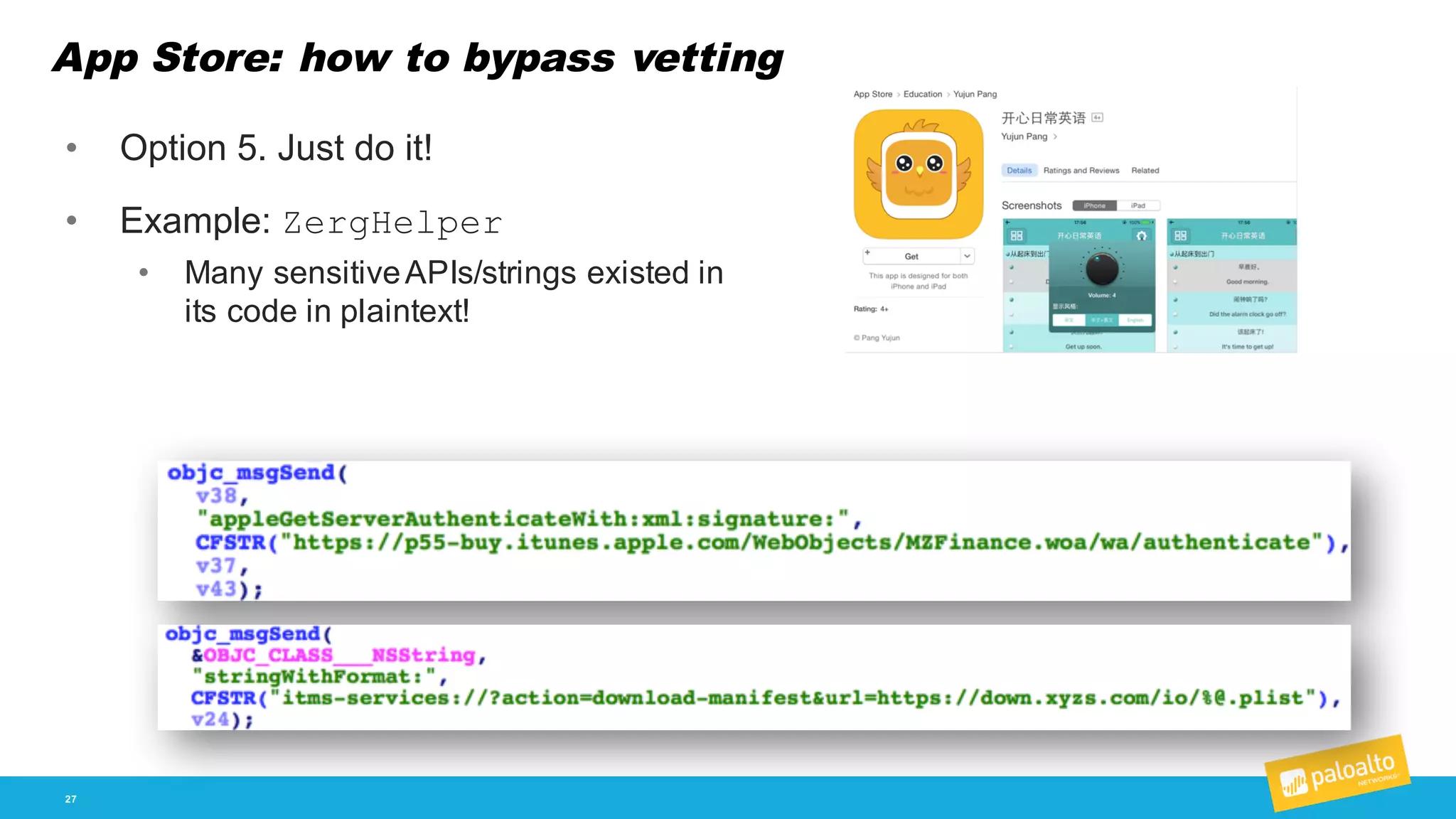
Task: Click the Get button
Action: [911, 257]
